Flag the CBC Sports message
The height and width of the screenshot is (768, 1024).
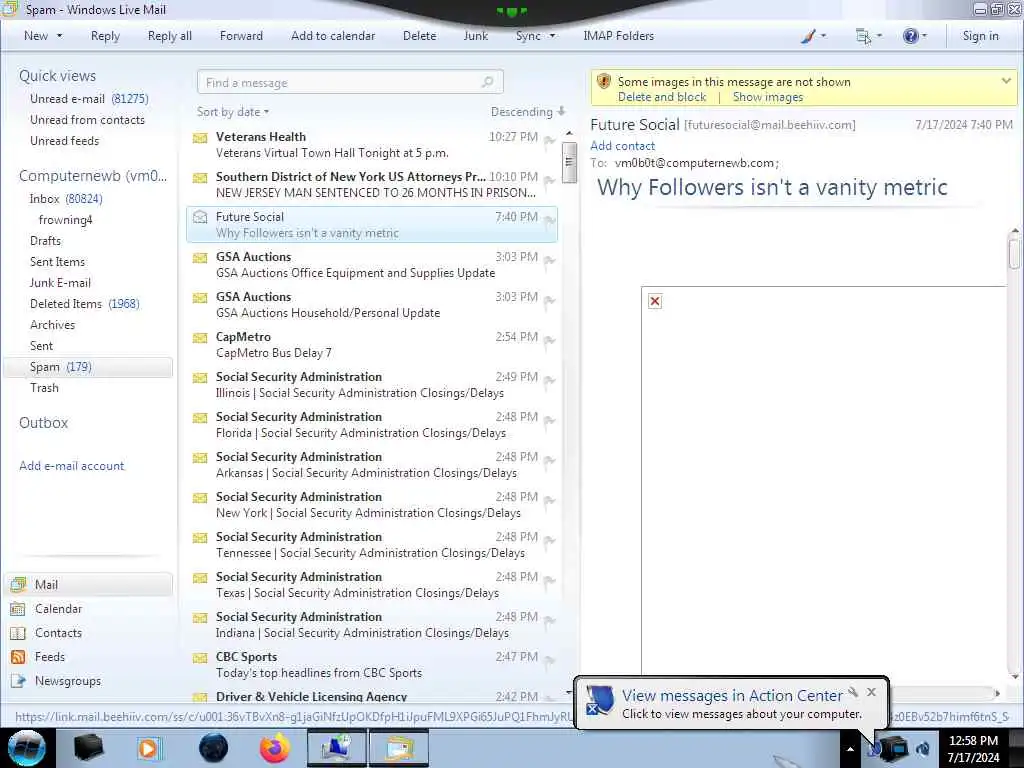549,661
